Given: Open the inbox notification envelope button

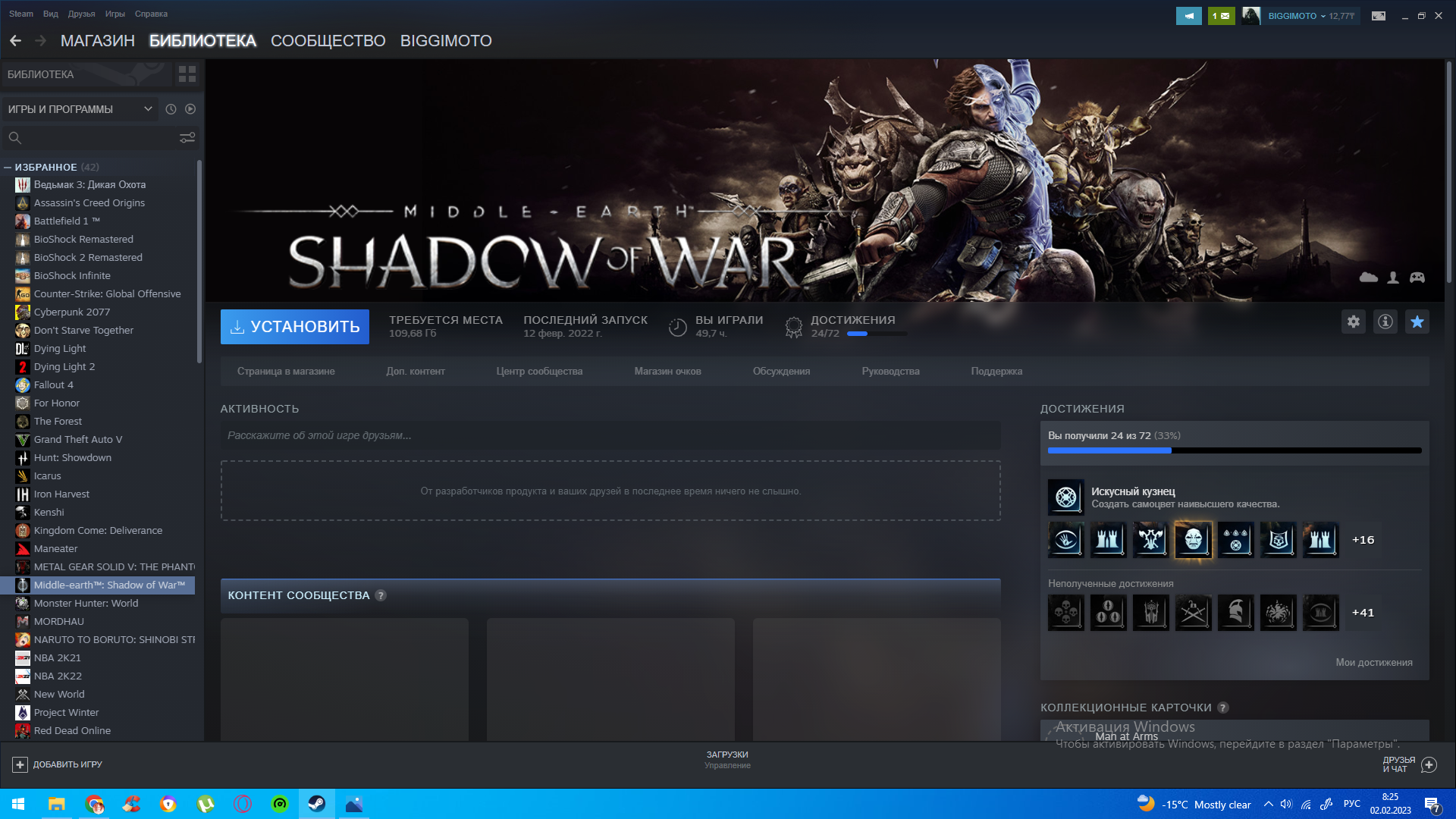Looking at the screenshot, I should (1221, 16).
